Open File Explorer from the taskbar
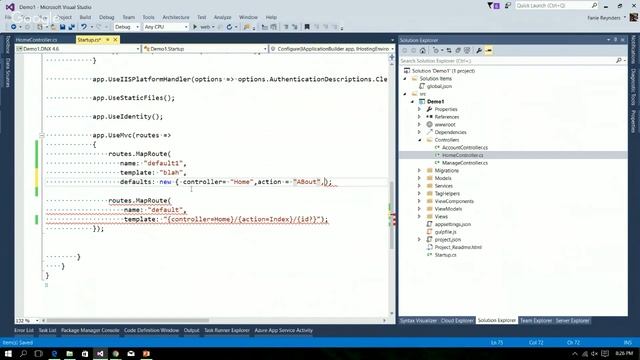Image resolution: width=640 pixels, height=360 pixels. click(x=69, y=353)
